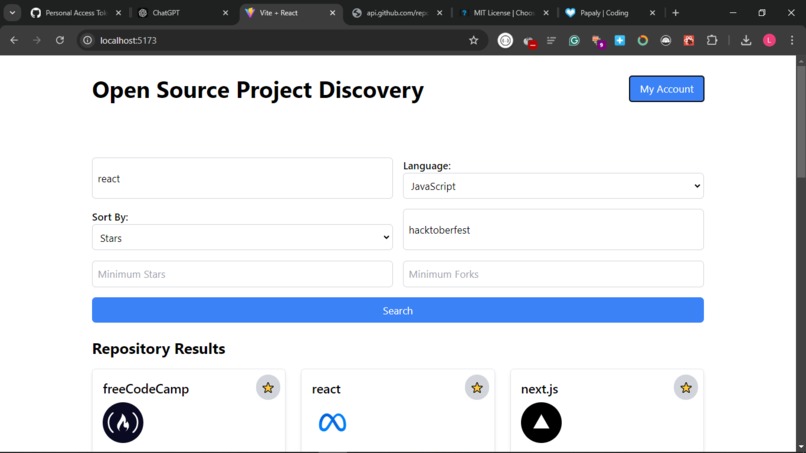Run the blue Search button
Viewport: 806px width, 453px height.
point(398,310)
